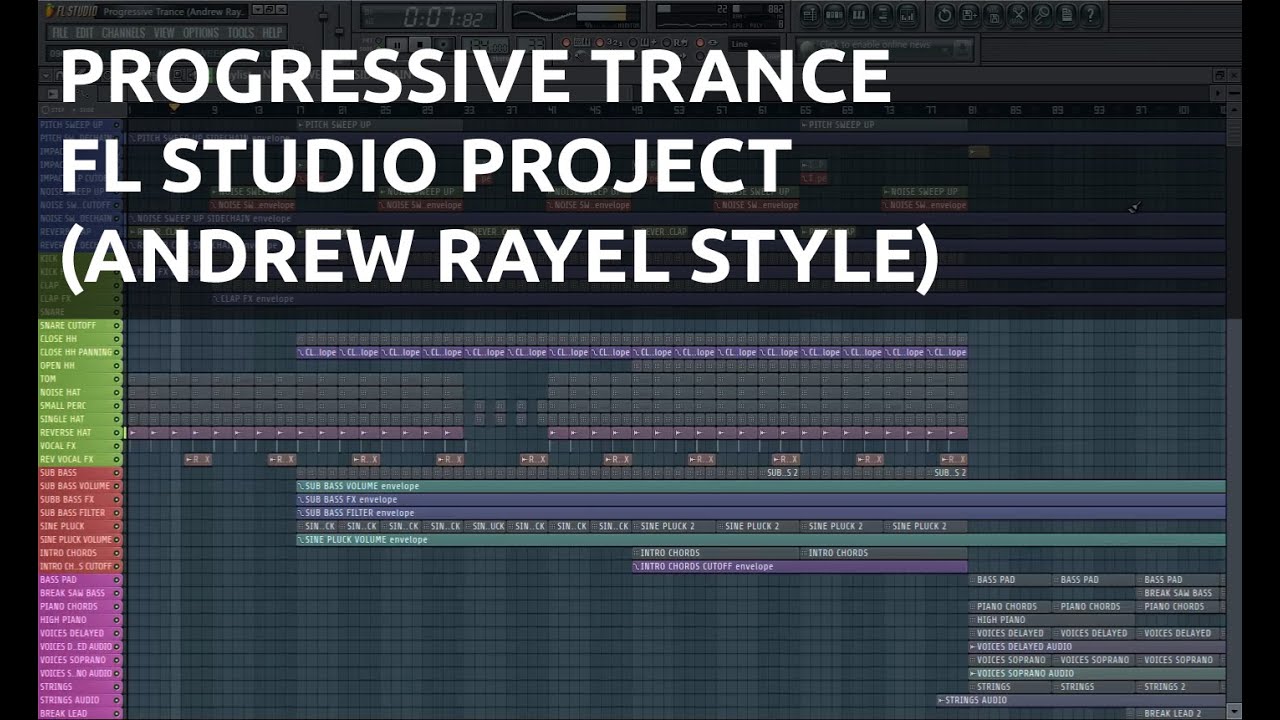The width and height of the screenshot is (1280, 720).
Task: Click the Render/export floppy disk icon
Action: [x=993, y=15]
